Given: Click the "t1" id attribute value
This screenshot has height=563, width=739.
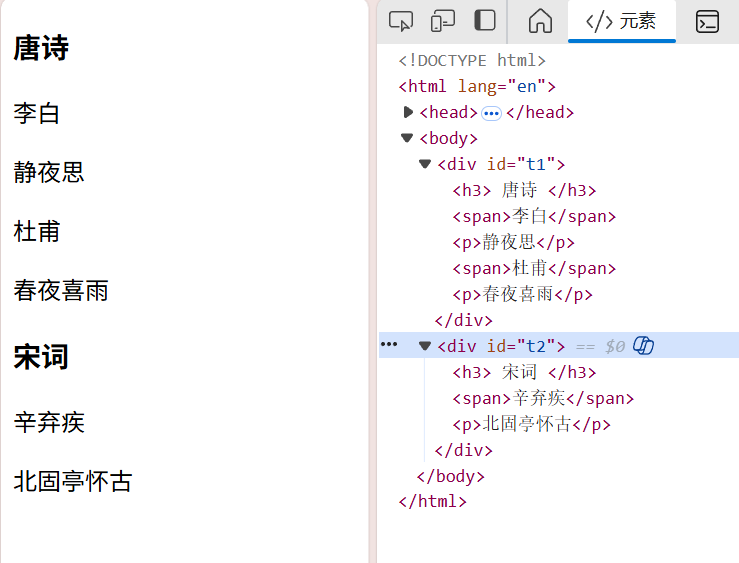Looking at the screenshot, I should click(536, 164).
